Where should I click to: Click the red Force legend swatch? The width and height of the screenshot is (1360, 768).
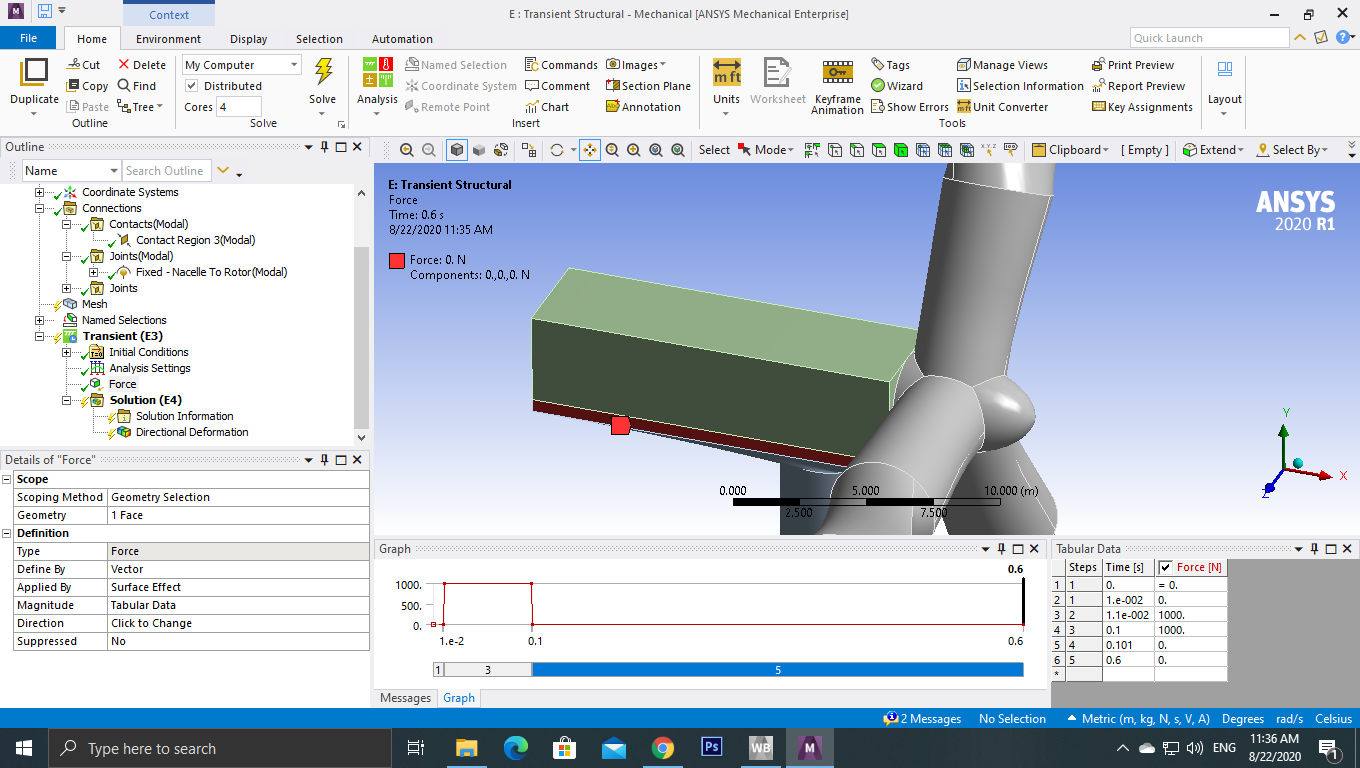click(x=397, y=261)
